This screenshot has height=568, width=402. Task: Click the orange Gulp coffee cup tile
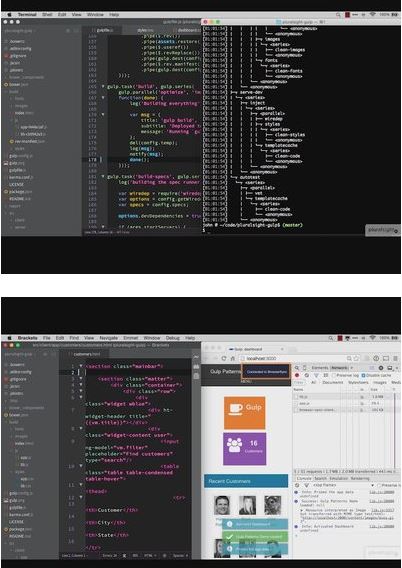tap(244, 412)
